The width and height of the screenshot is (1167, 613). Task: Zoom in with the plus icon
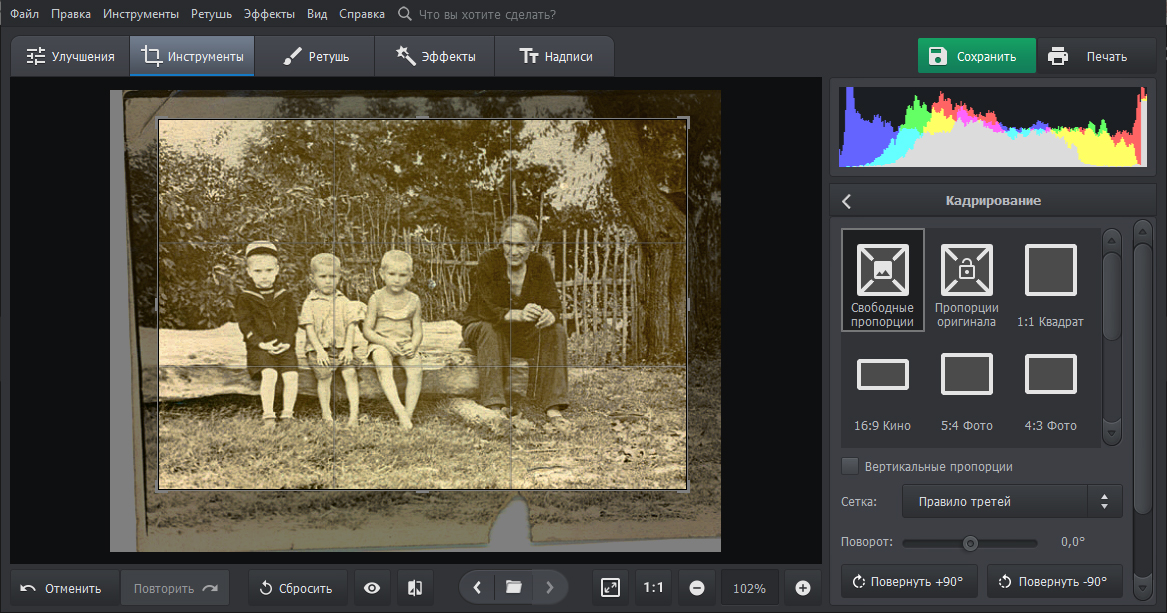802,588
